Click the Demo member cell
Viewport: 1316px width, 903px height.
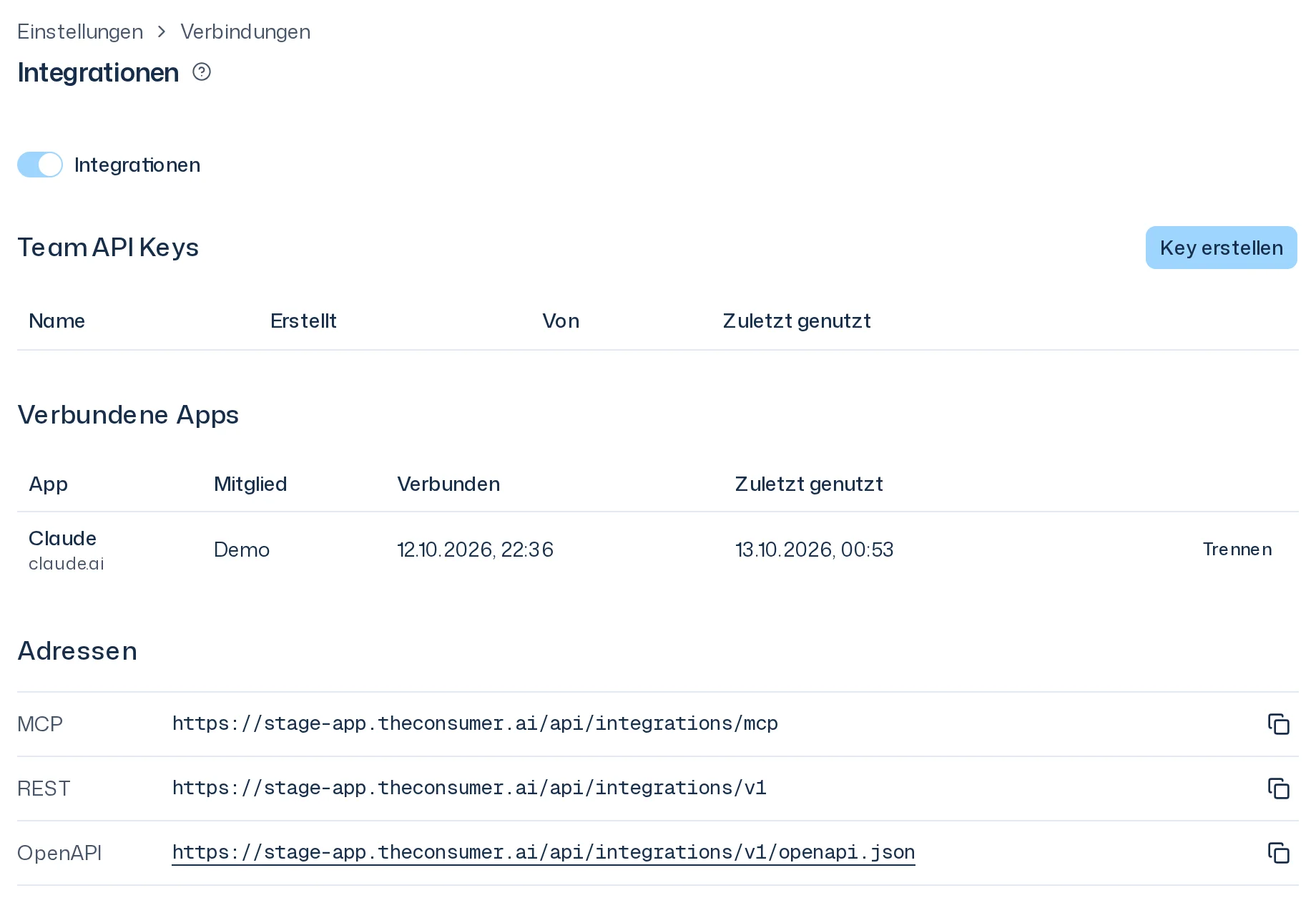coord(242,550)
